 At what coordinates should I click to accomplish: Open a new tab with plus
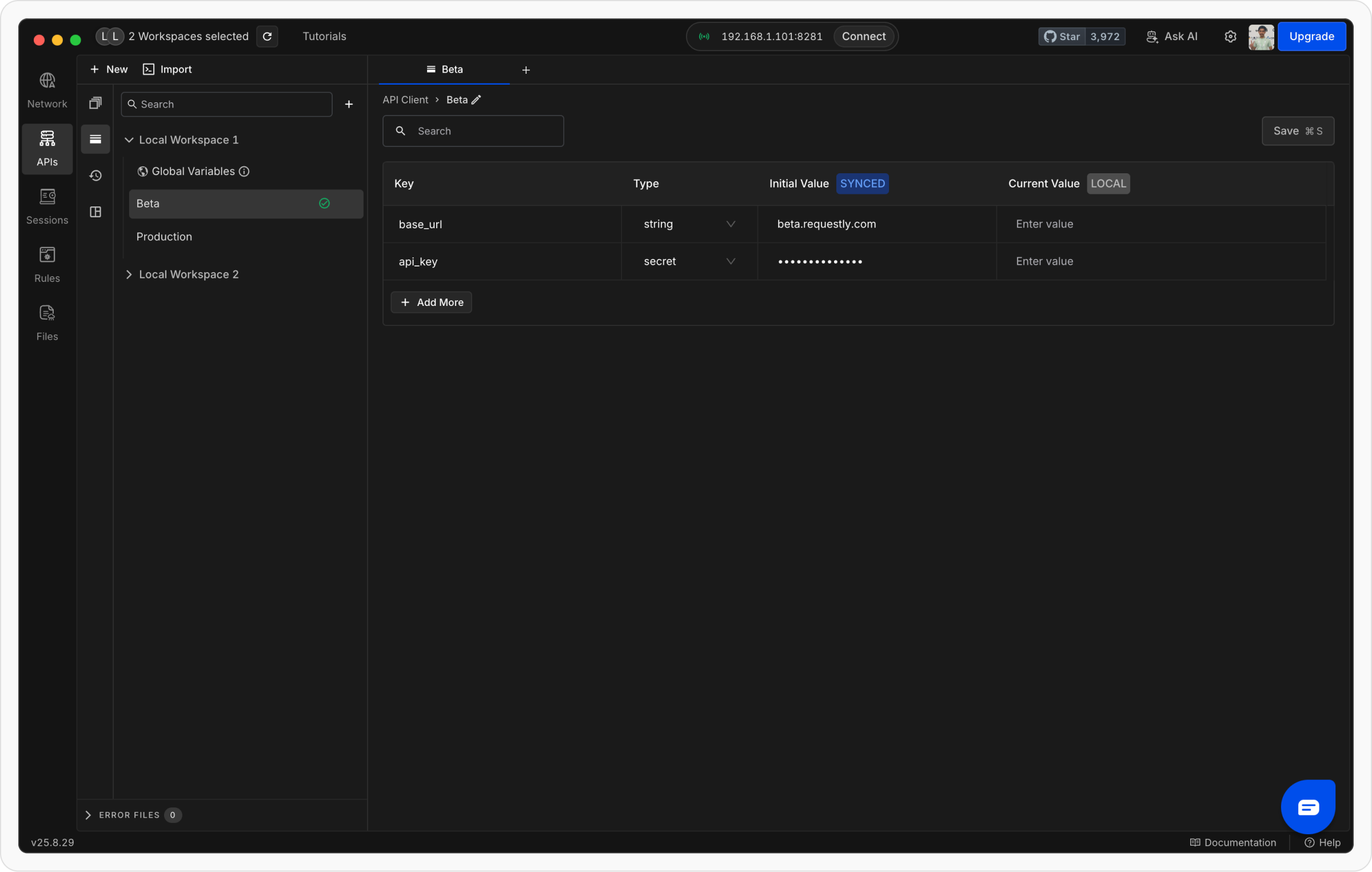point(526,70)
